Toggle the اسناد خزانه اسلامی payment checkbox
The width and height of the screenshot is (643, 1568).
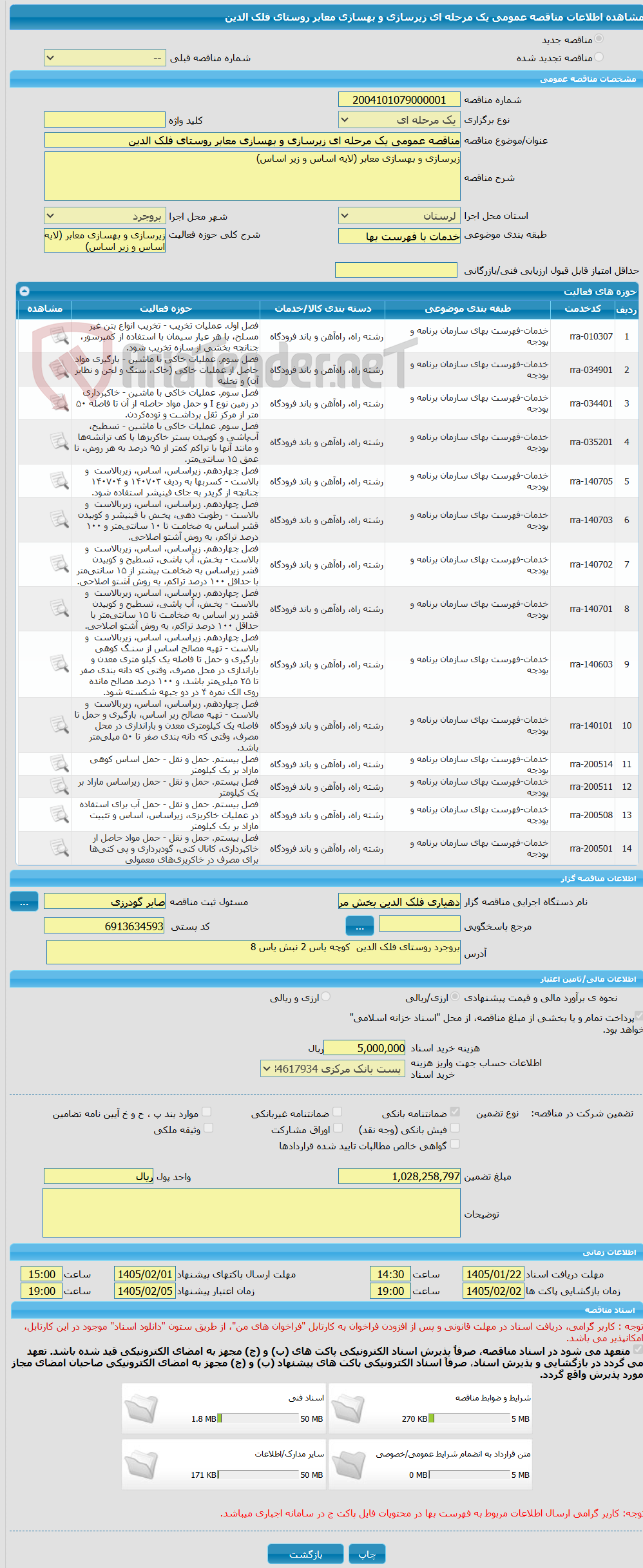(x=638, y=1017)
